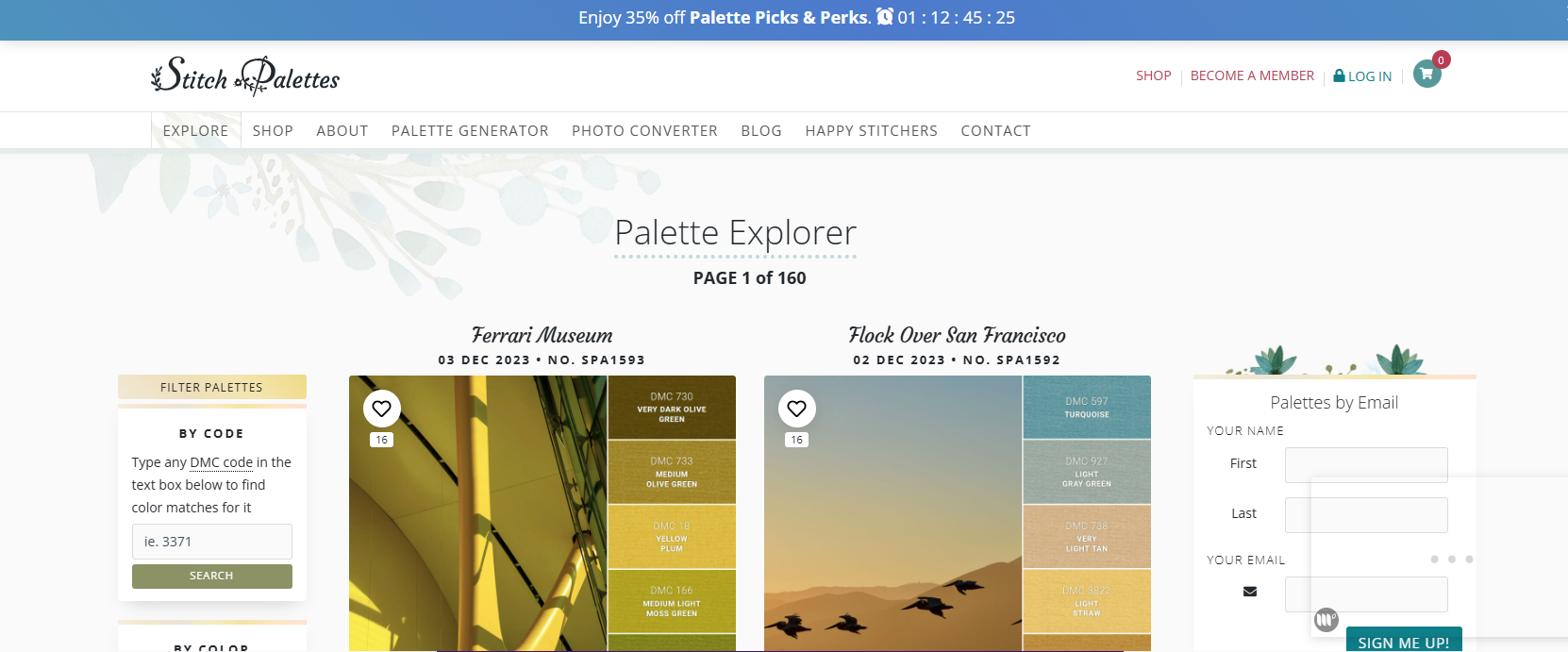Screen dimensions: 1568x652
Task: Click the round floating widget icon
Action: click(x=1326, y=620)
